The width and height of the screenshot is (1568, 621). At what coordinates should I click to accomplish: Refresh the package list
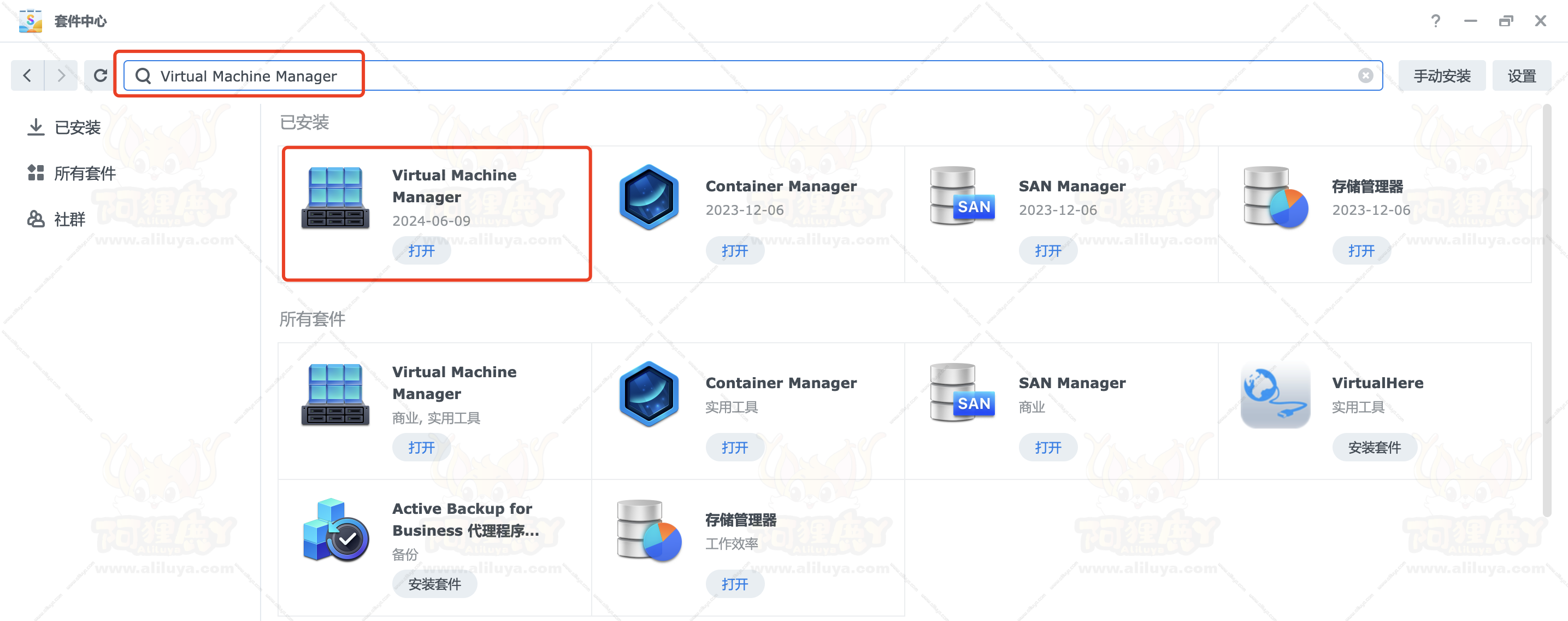click(101, 75)
